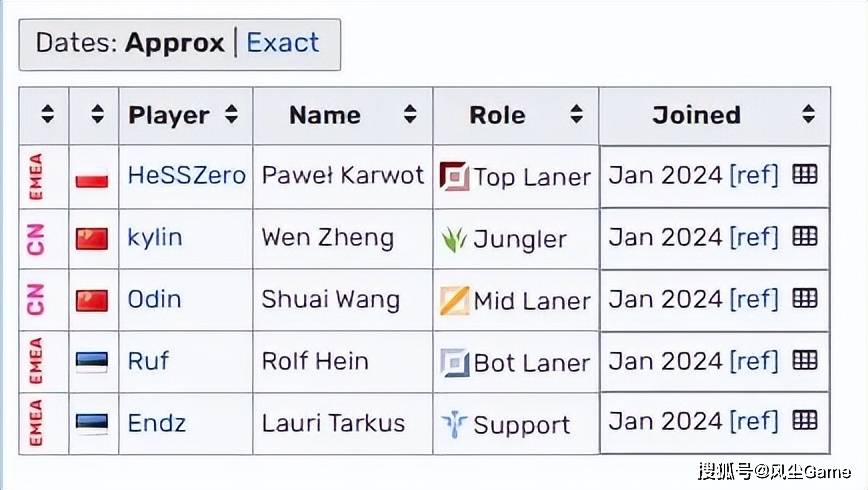Sort table by Joined column
The width and height of the screenshot is (868, 490).
[x=808, y=115]
